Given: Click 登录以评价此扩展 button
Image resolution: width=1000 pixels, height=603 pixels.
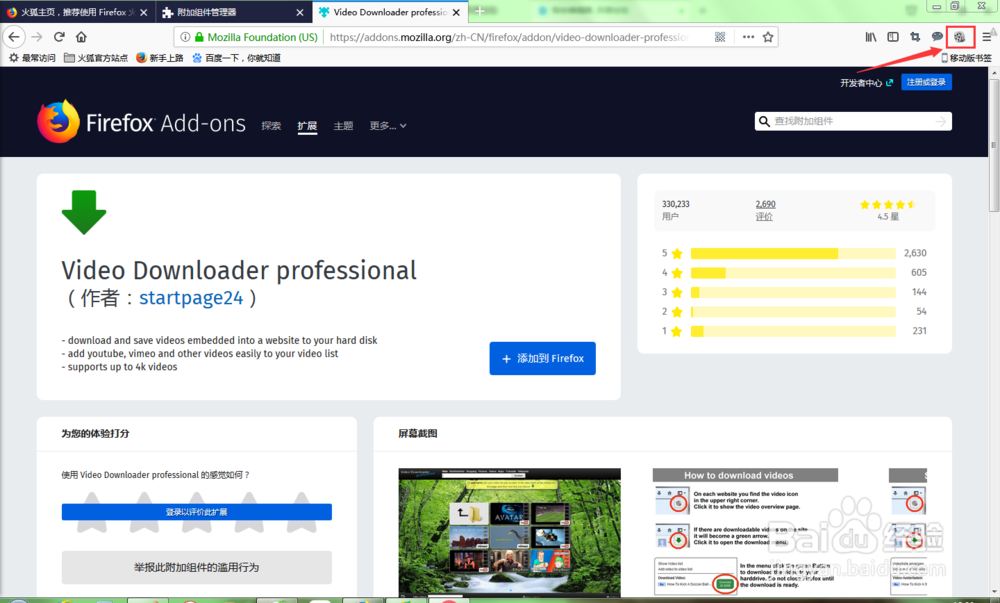Looking at the screenshot, I should [x=196, y=512].
